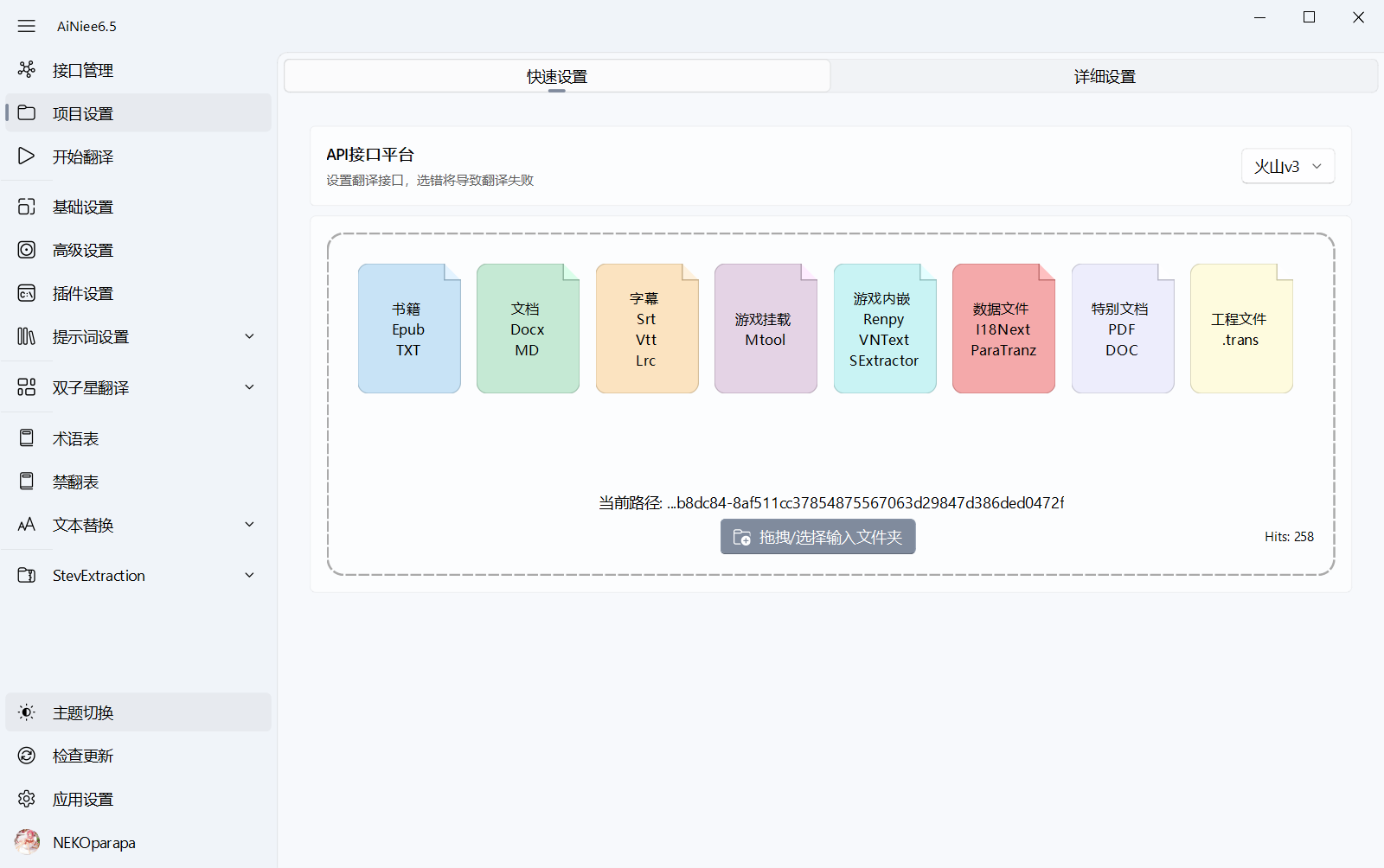Open 接口管理 page
1384x868 pixels.
point(138,70)
